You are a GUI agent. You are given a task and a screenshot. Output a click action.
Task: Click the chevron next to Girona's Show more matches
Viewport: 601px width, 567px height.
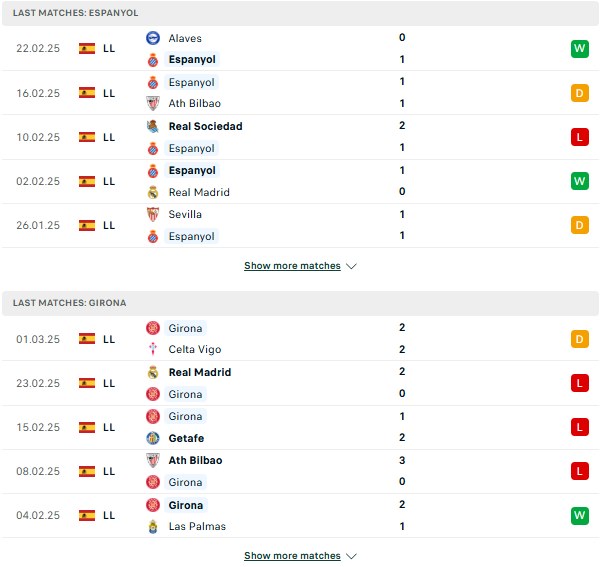pyautogui.click(x=351, y=556)
